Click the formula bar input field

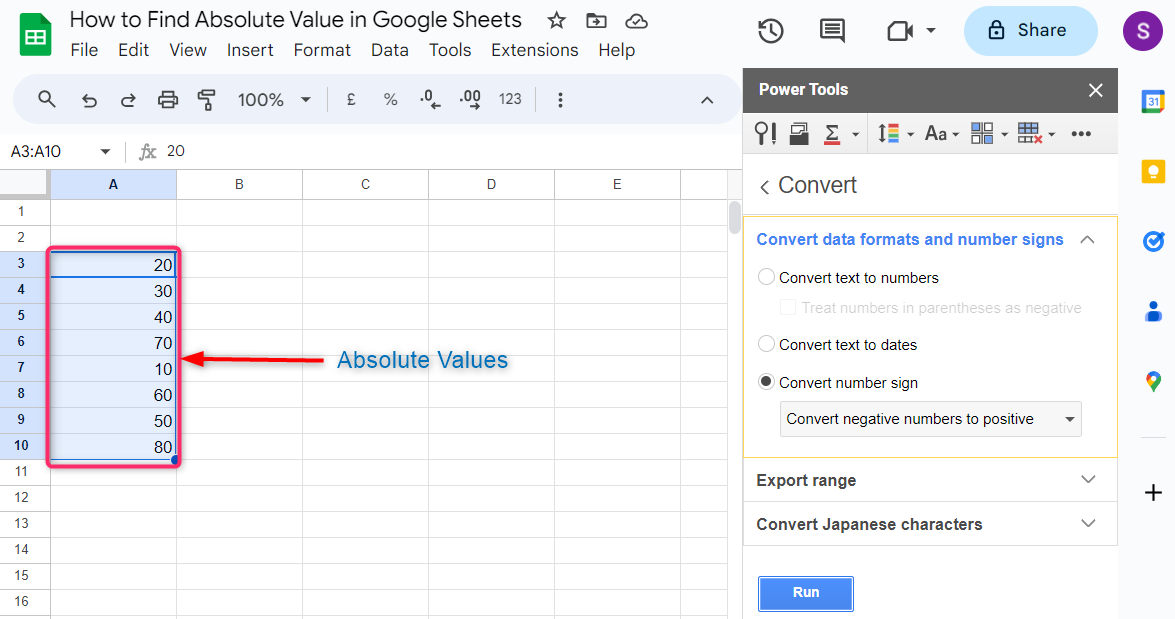tap(440, 152)
